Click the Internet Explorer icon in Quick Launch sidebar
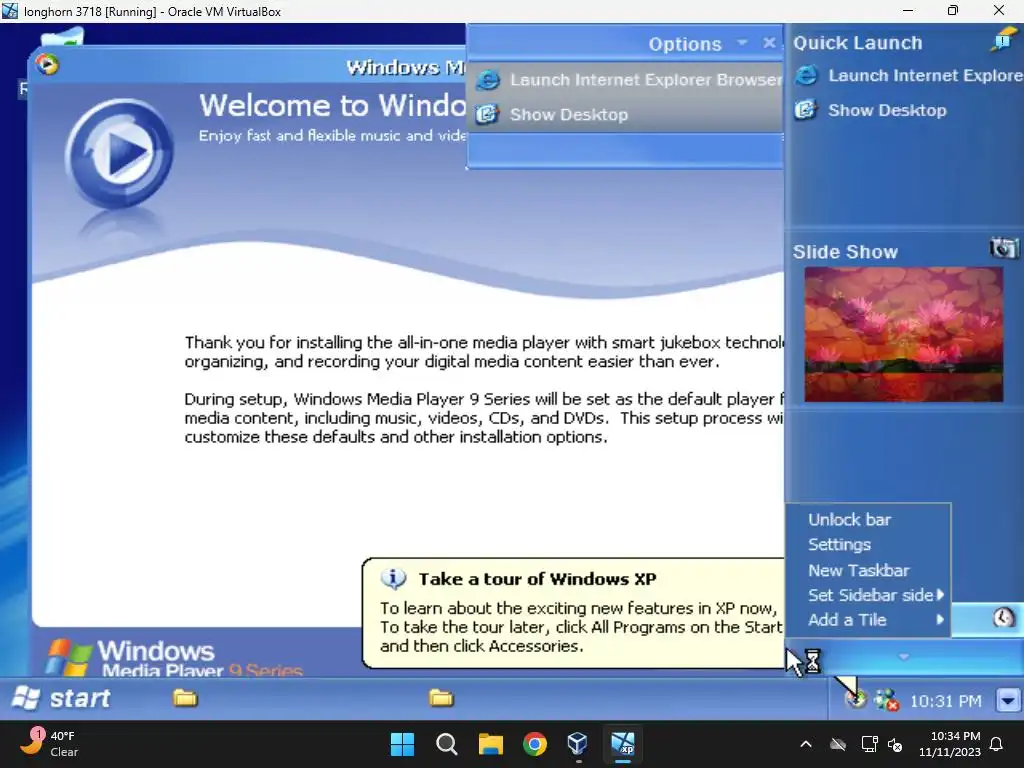Screen dimensions: 1024x768 pos(807,76)
